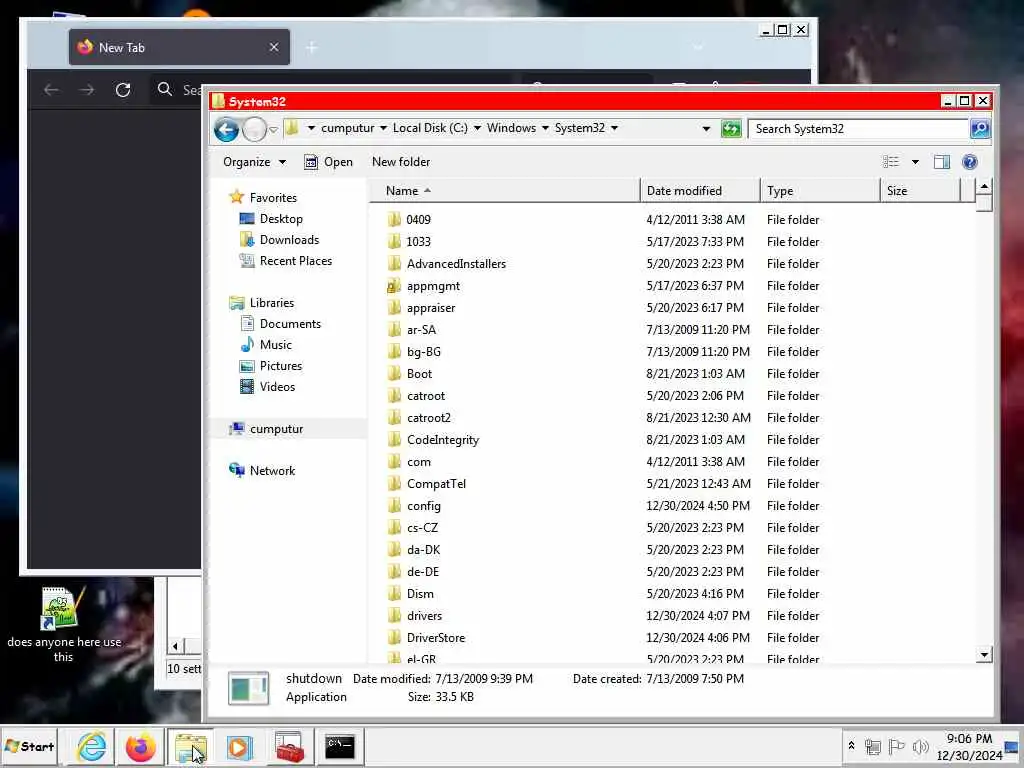Click the forward navigation button in explorer
This screenshot has width=1024, height=768.
point(254,129)
